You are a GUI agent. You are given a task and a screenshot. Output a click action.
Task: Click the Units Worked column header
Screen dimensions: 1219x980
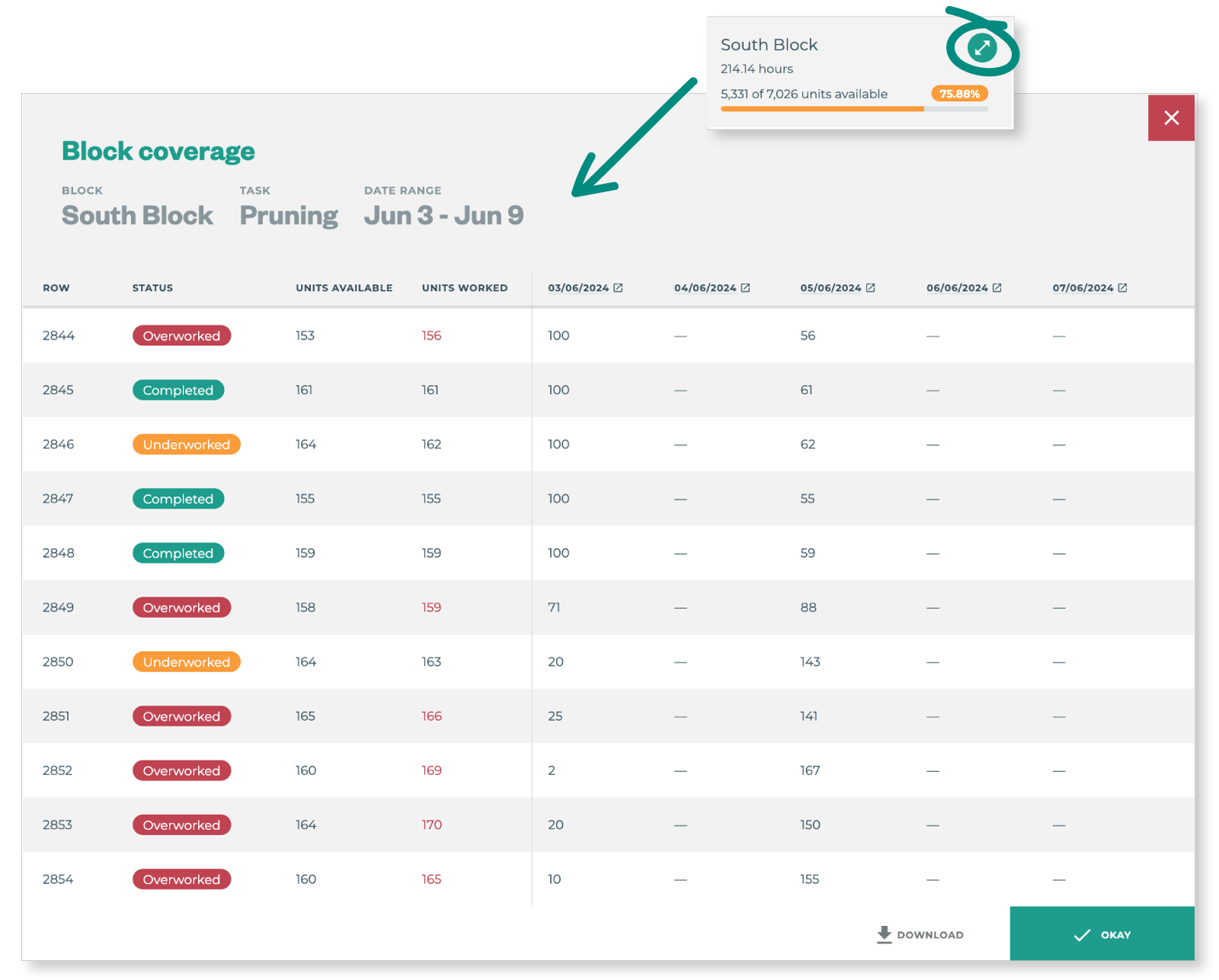[x=464, y=288]
